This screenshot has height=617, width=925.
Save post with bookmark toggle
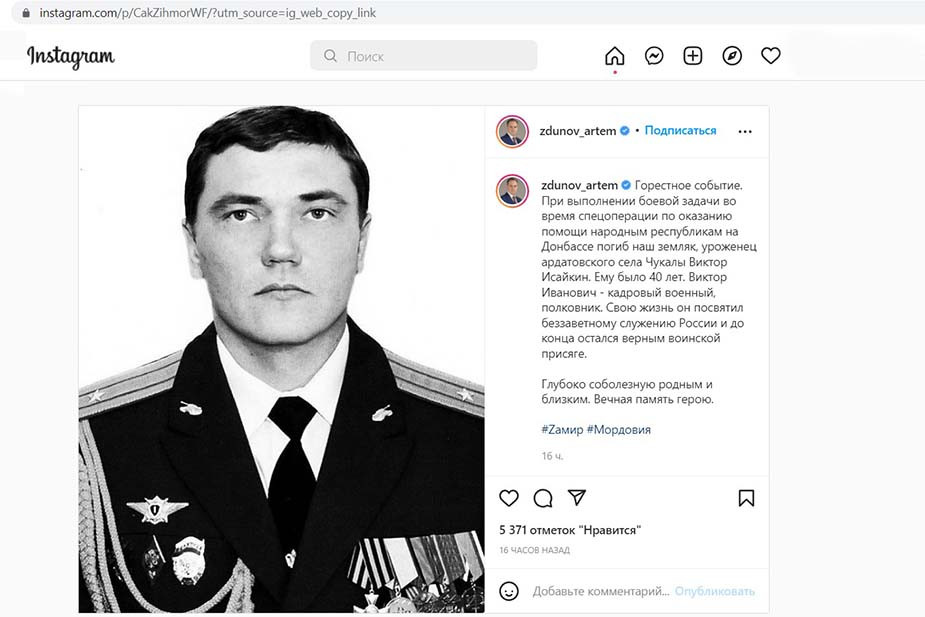point(746,498)
